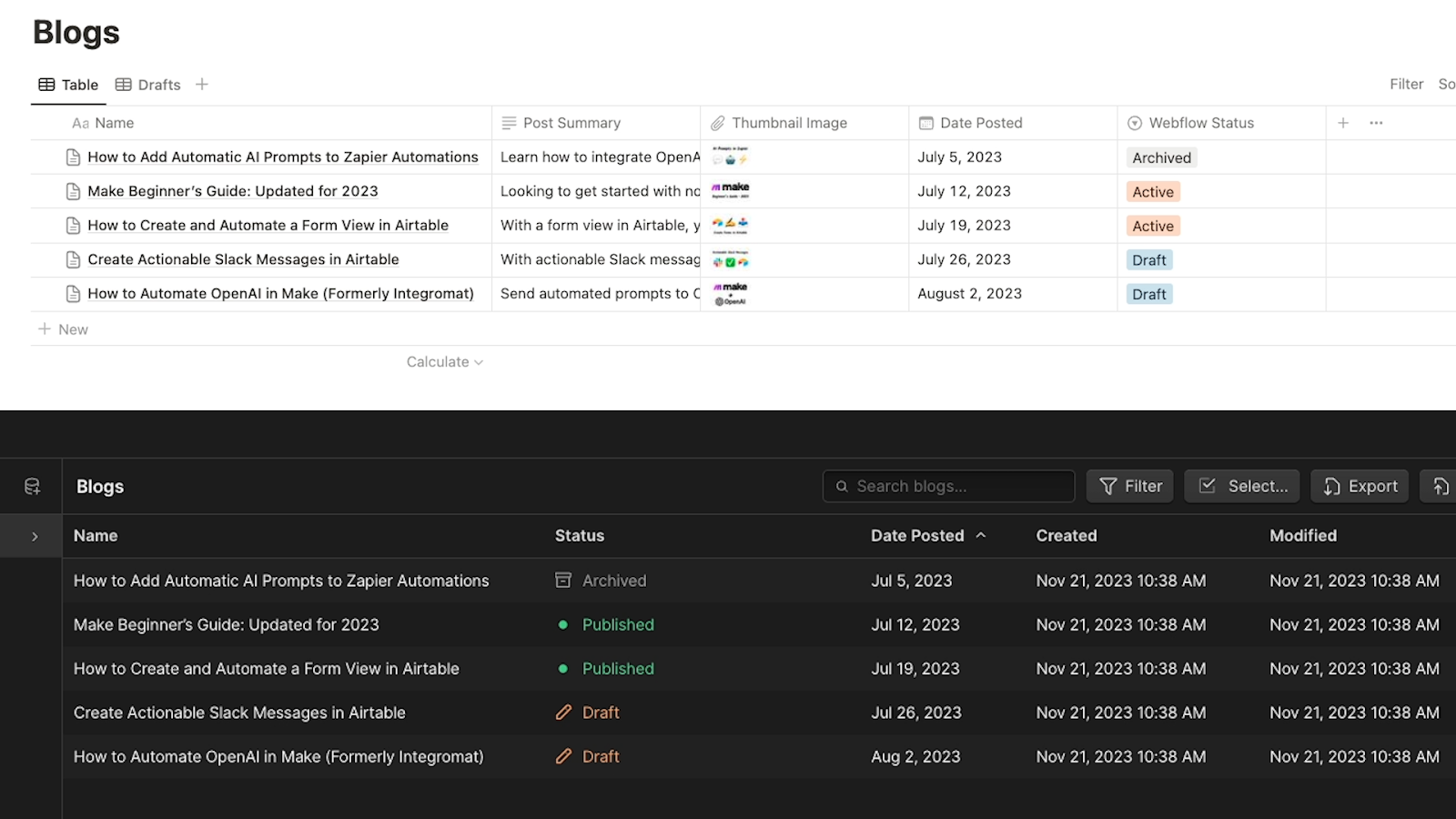Click thumbnail image for Automate OpenAI row

(x=730, y=293)
